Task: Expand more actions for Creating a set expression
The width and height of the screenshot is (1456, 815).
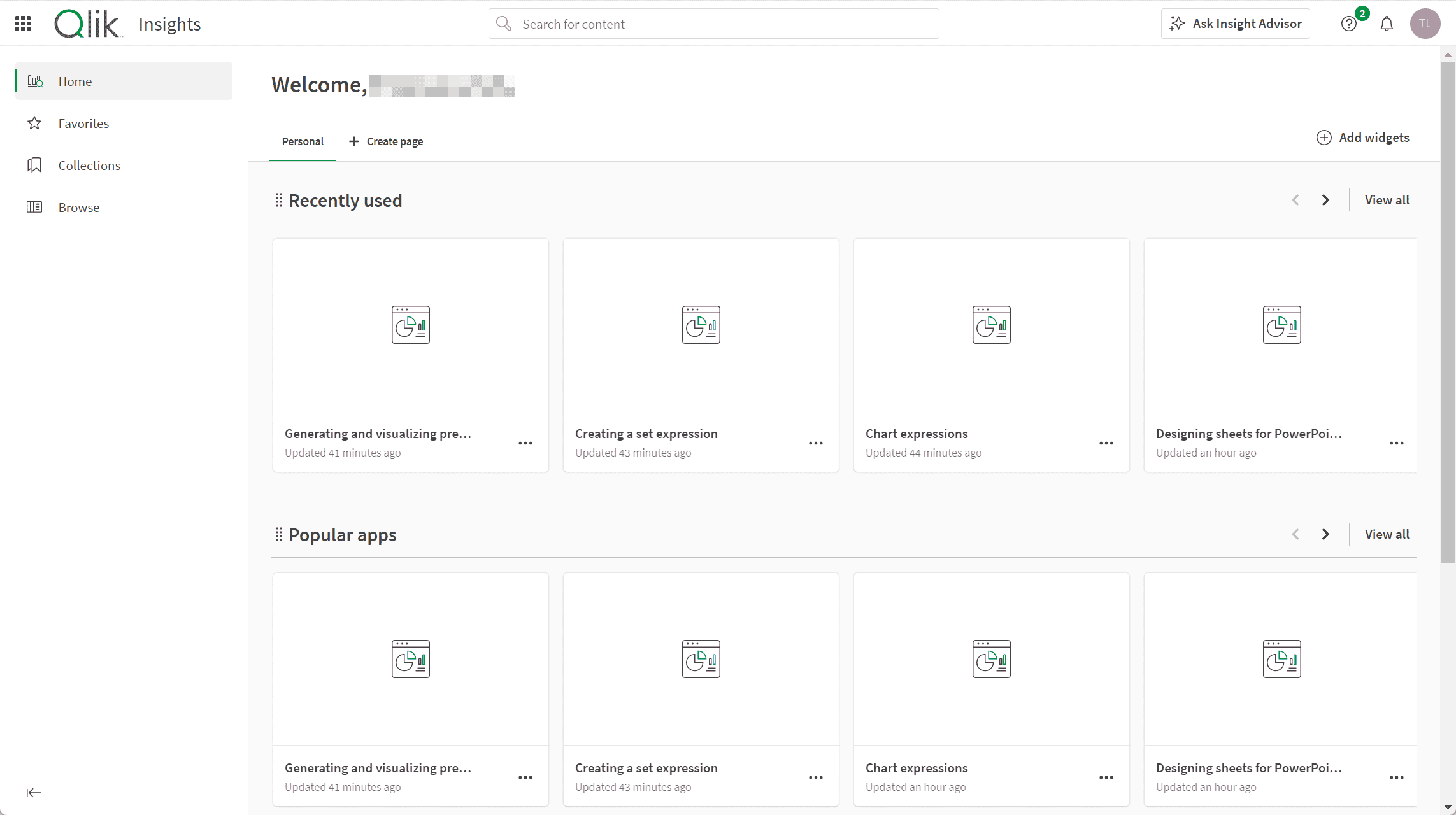Action: [816, 443]
